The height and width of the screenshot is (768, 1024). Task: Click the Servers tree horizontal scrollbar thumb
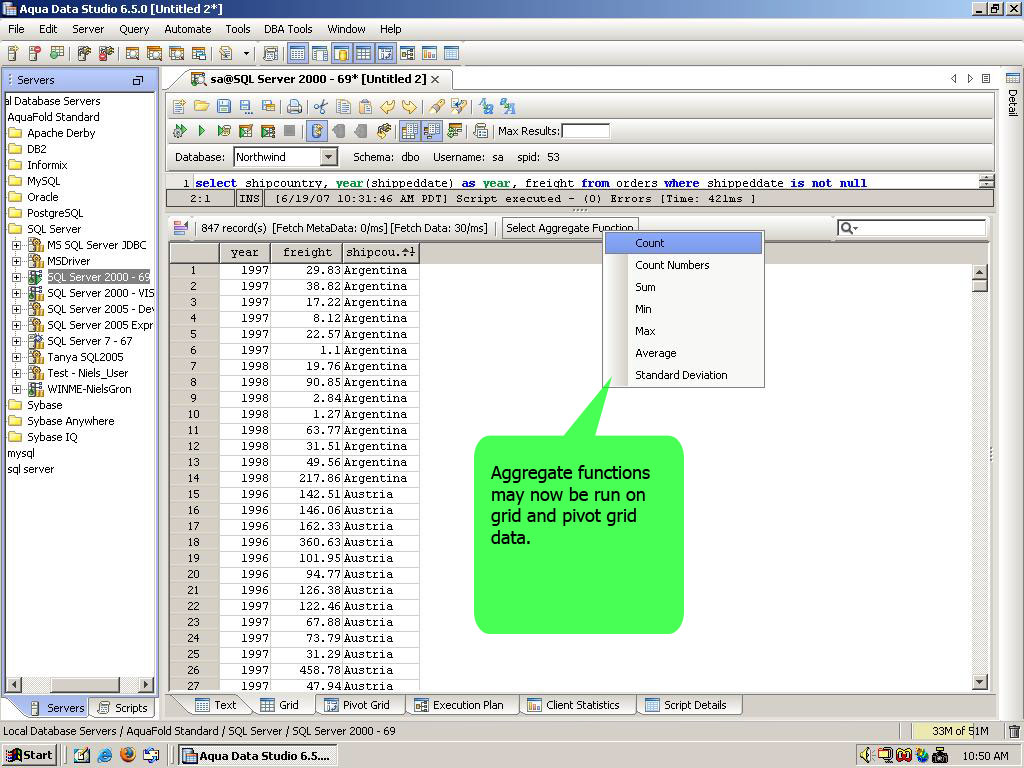pyautogui.click(x=85, y=684)
